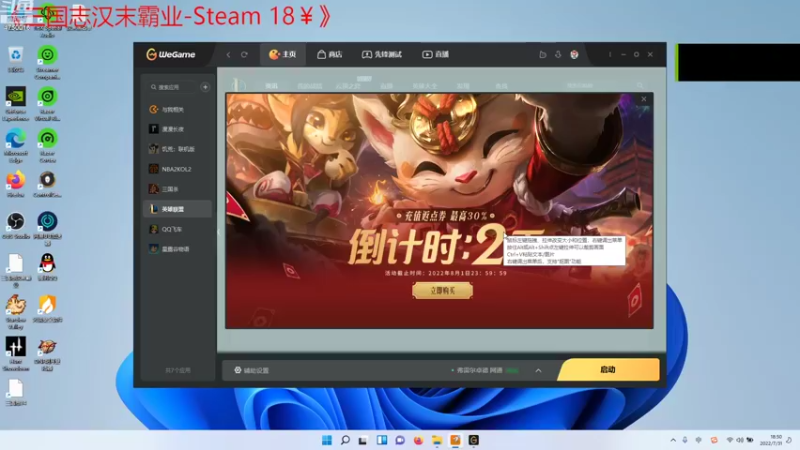Image resolution: width=800 pixels, height=450 pixels.
Task: Show hidden system tray icons
Action: point(673,440)
